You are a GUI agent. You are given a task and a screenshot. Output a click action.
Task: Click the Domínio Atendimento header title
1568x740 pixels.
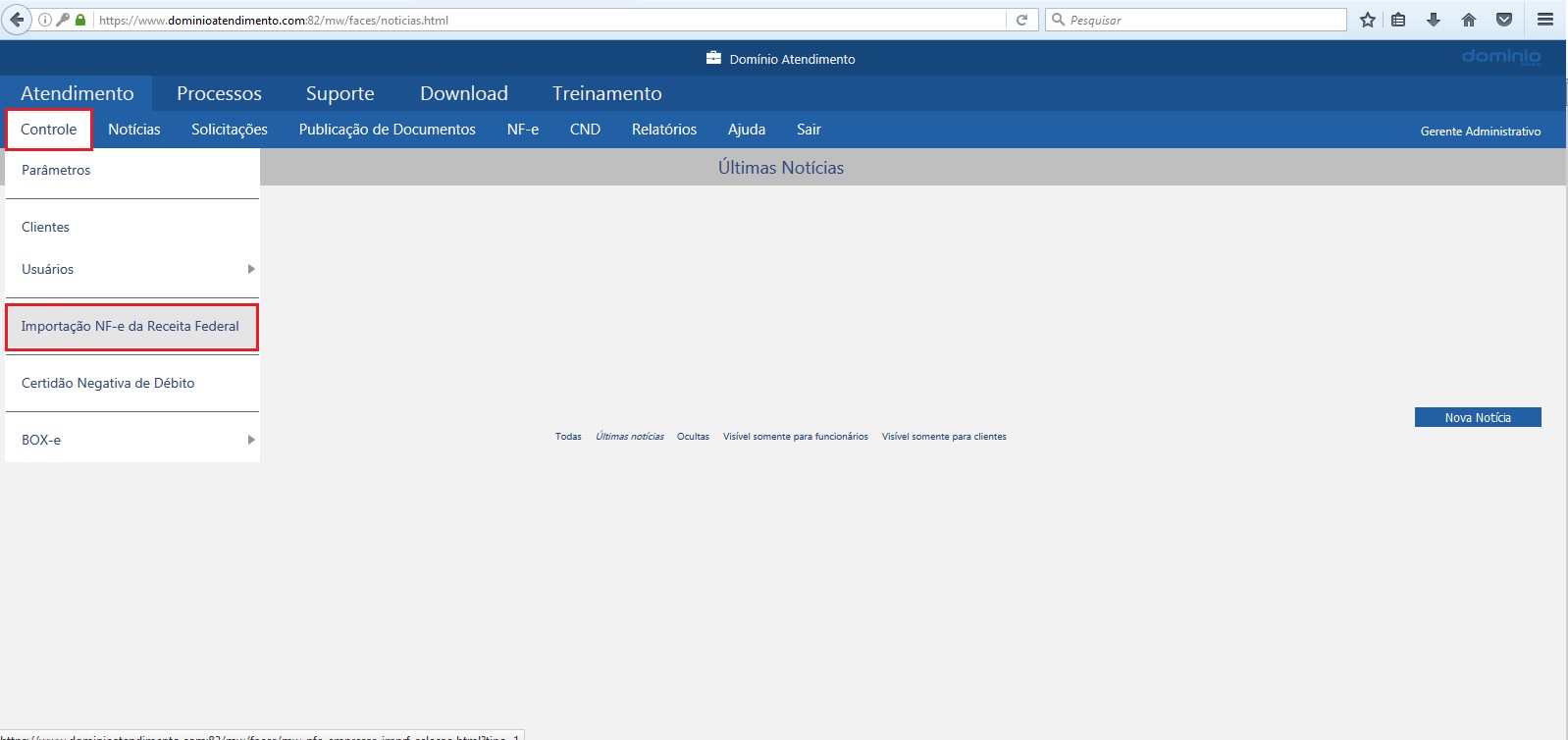[792, 59]
